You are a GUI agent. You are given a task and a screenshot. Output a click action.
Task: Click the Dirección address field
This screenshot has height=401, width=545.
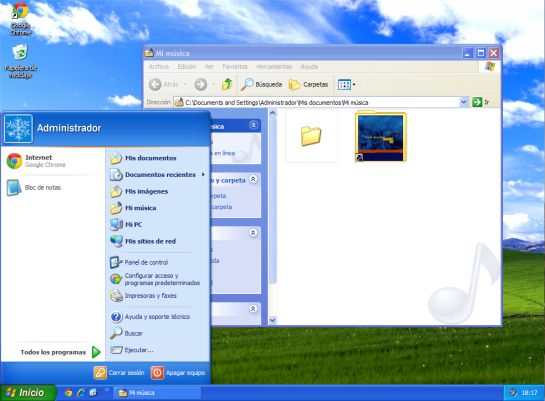[x=318, y=102]
